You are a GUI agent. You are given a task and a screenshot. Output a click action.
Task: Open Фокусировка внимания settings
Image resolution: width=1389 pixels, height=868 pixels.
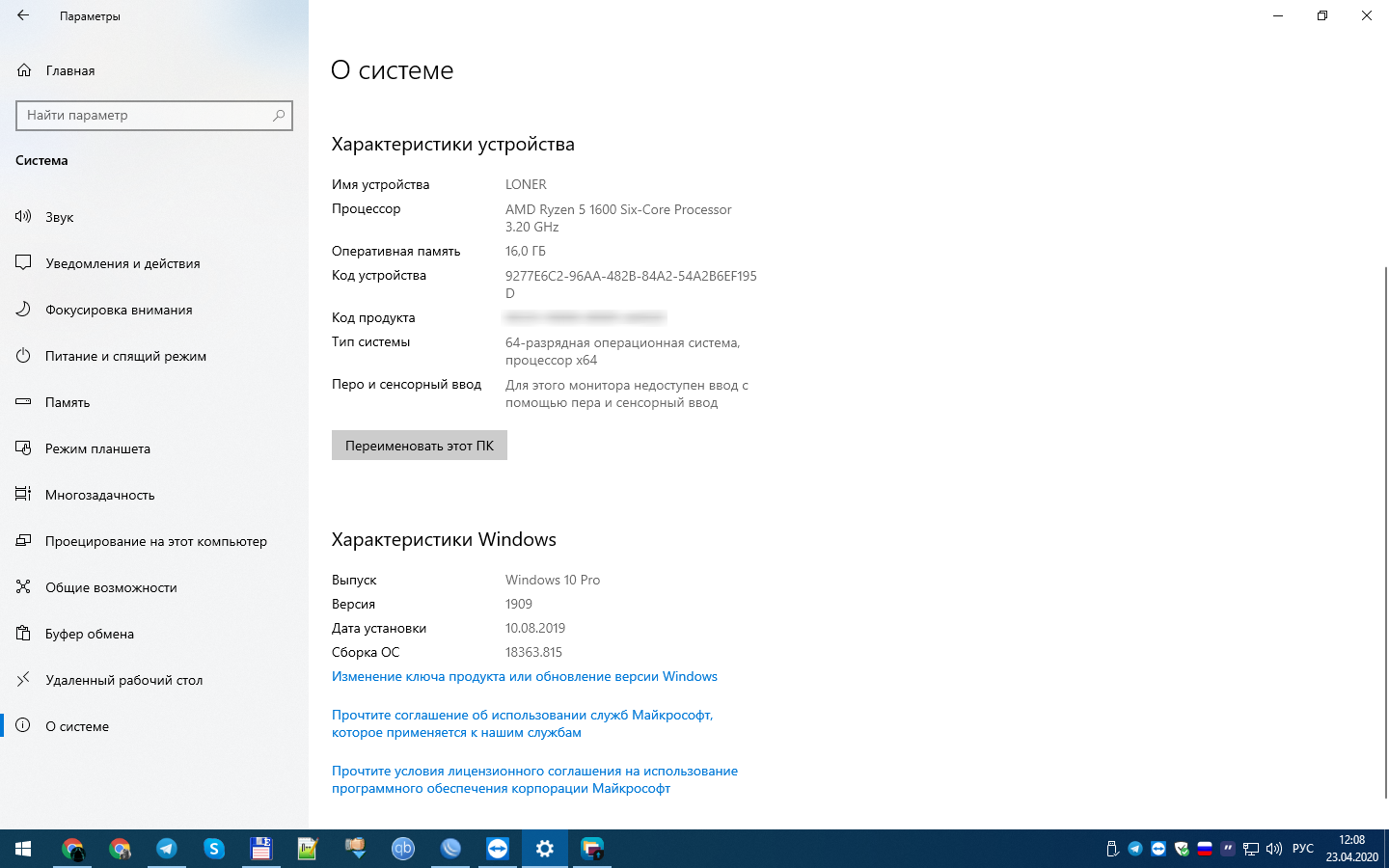[154, 310]
